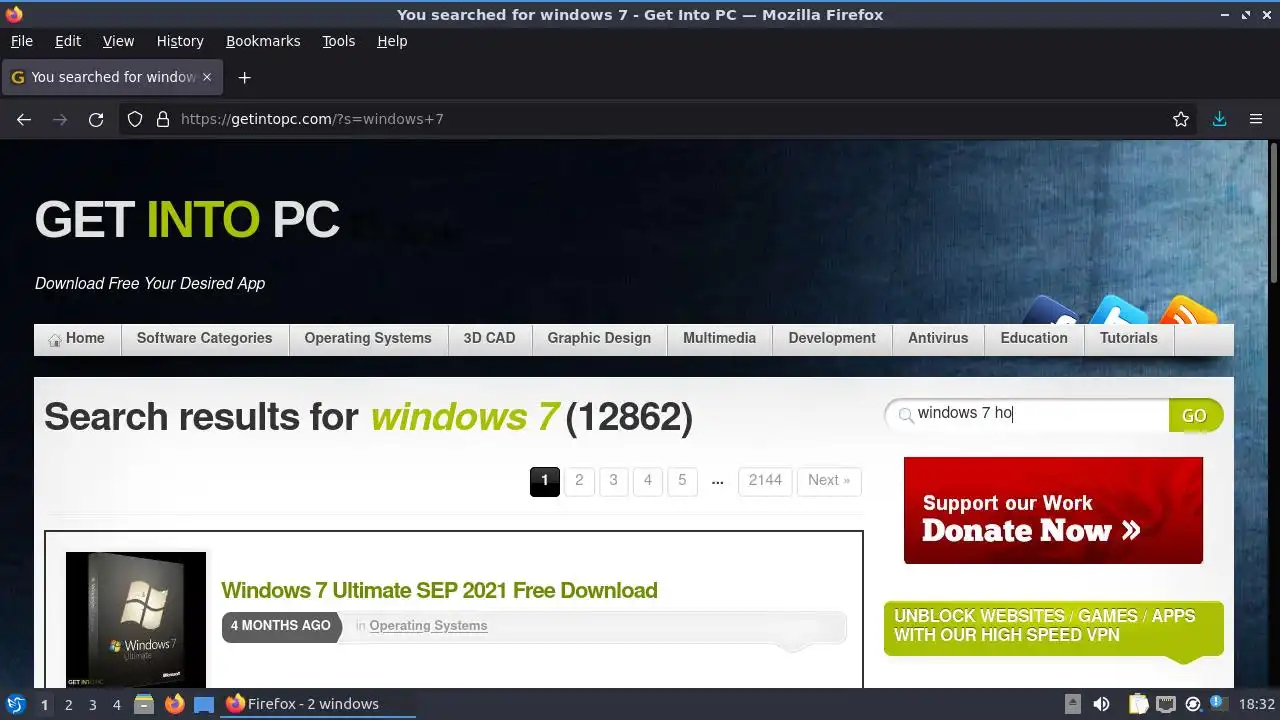Open the Multimedia category

coord(719,339)
